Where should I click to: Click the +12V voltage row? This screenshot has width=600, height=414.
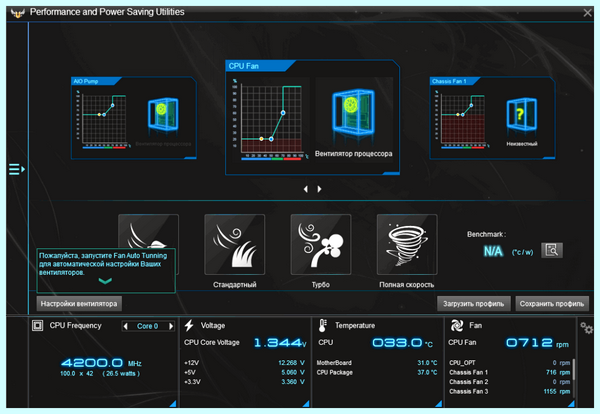click(244, 363)
